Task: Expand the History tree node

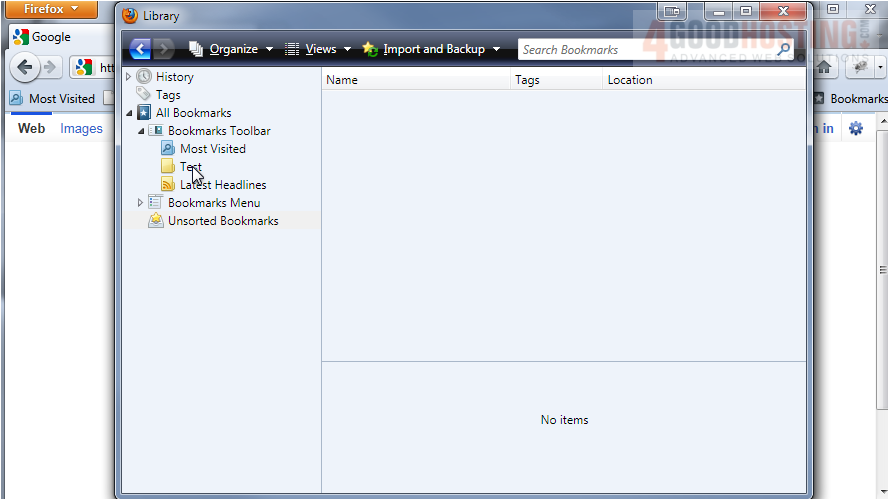Action: (x=128, y=77)
